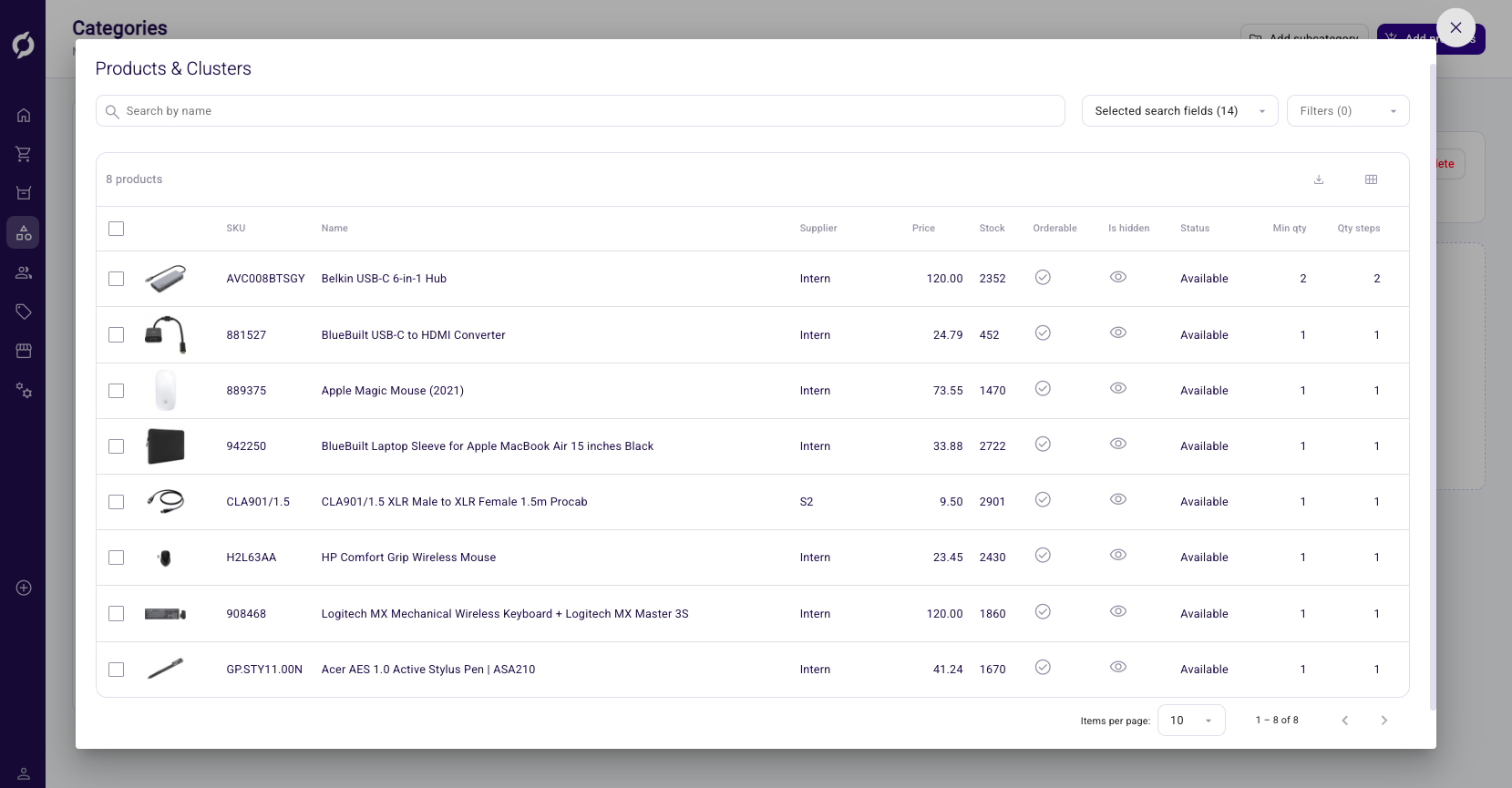Click the dialog vertical scrollbar
Viewport: 1512px width, 788px height.
1433,387
